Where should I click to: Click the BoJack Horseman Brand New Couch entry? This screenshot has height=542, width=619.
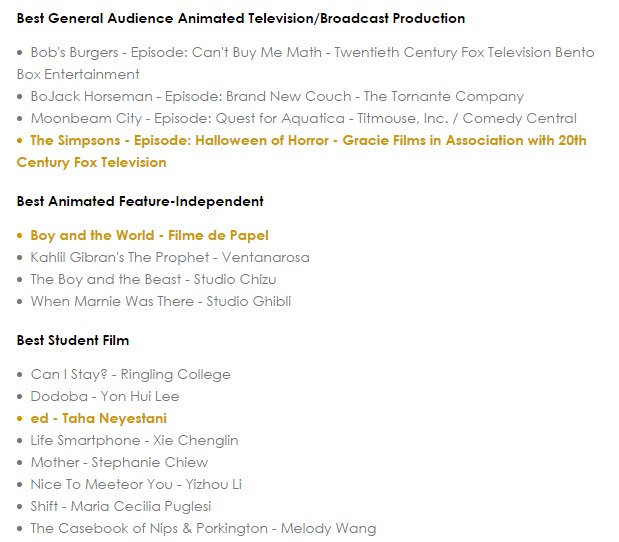[277, 96]
